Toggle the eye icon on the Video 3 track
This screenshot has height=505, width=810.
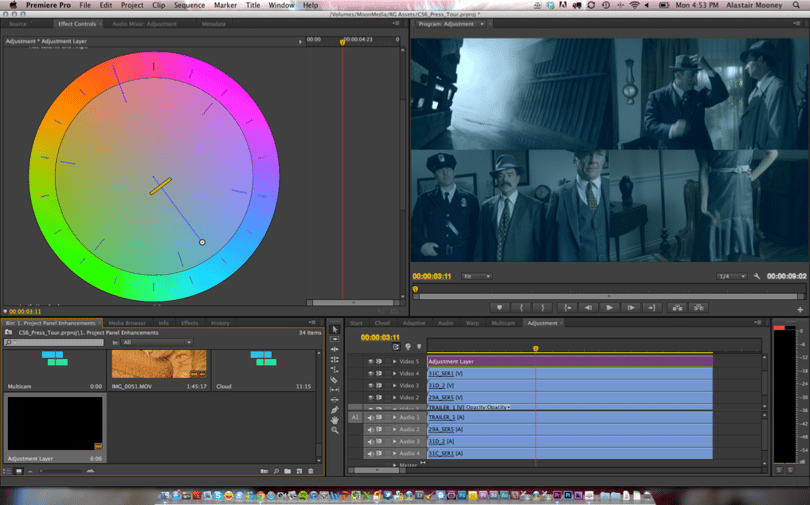pyautogui.click(x=370, y=386)
